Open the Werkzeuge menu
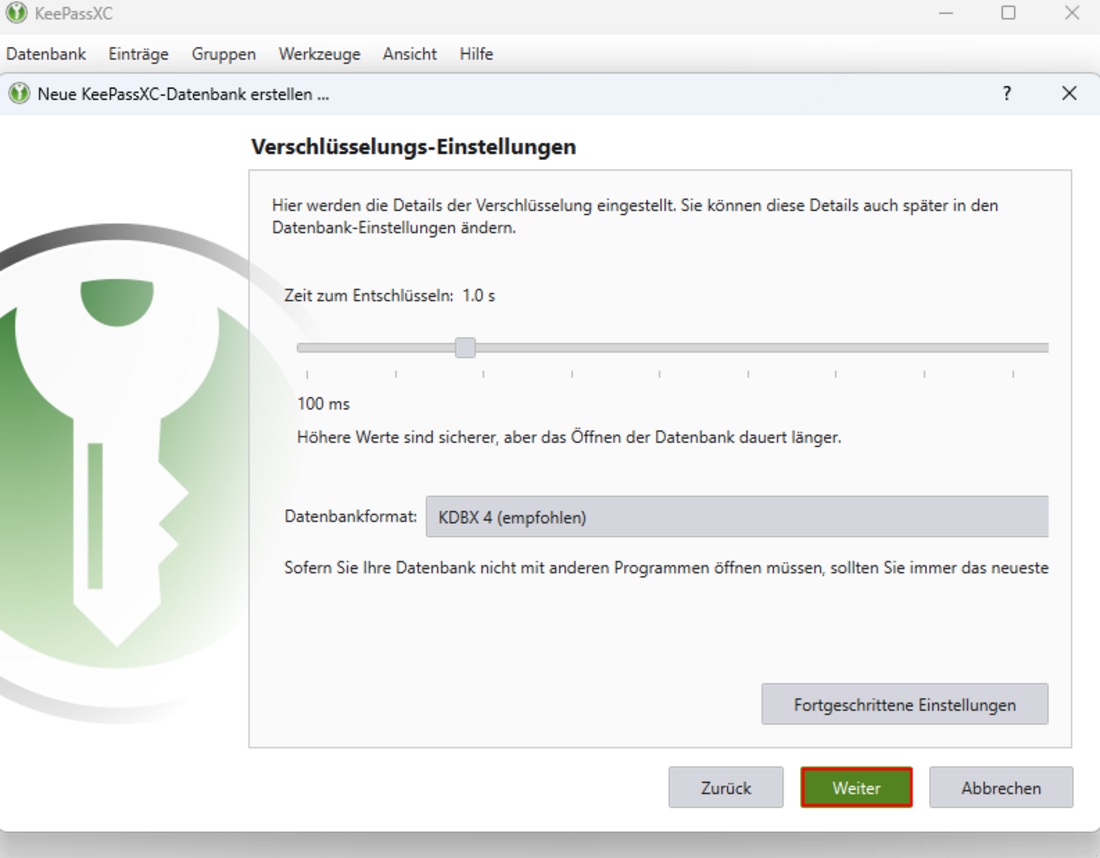Viewport: 1100px width, 858px height. click(319, 54)
